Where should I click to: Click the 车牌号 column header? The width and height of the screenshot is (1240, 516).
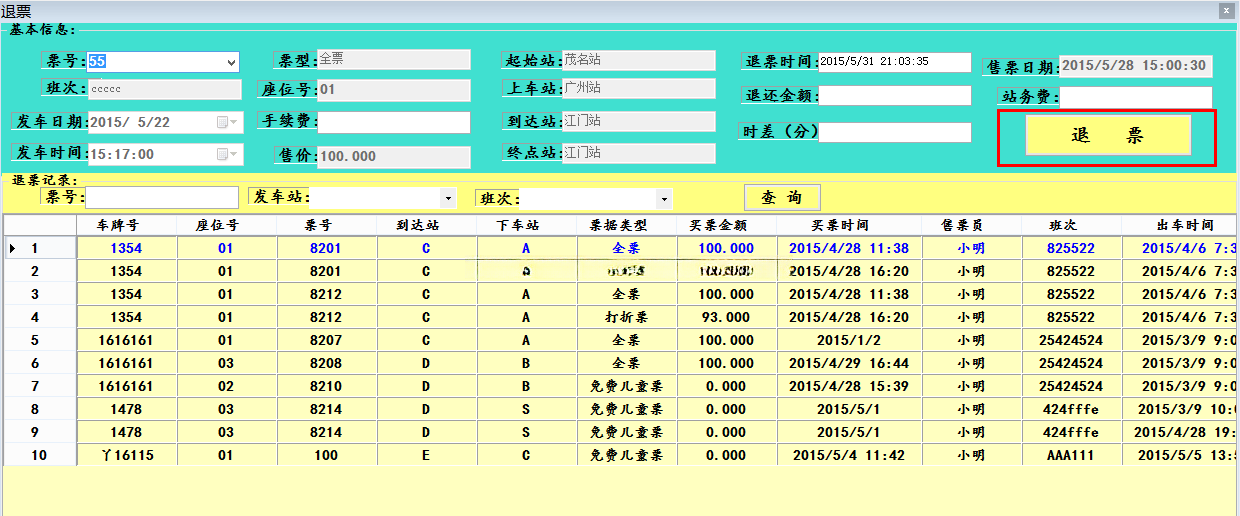(127, 225)
